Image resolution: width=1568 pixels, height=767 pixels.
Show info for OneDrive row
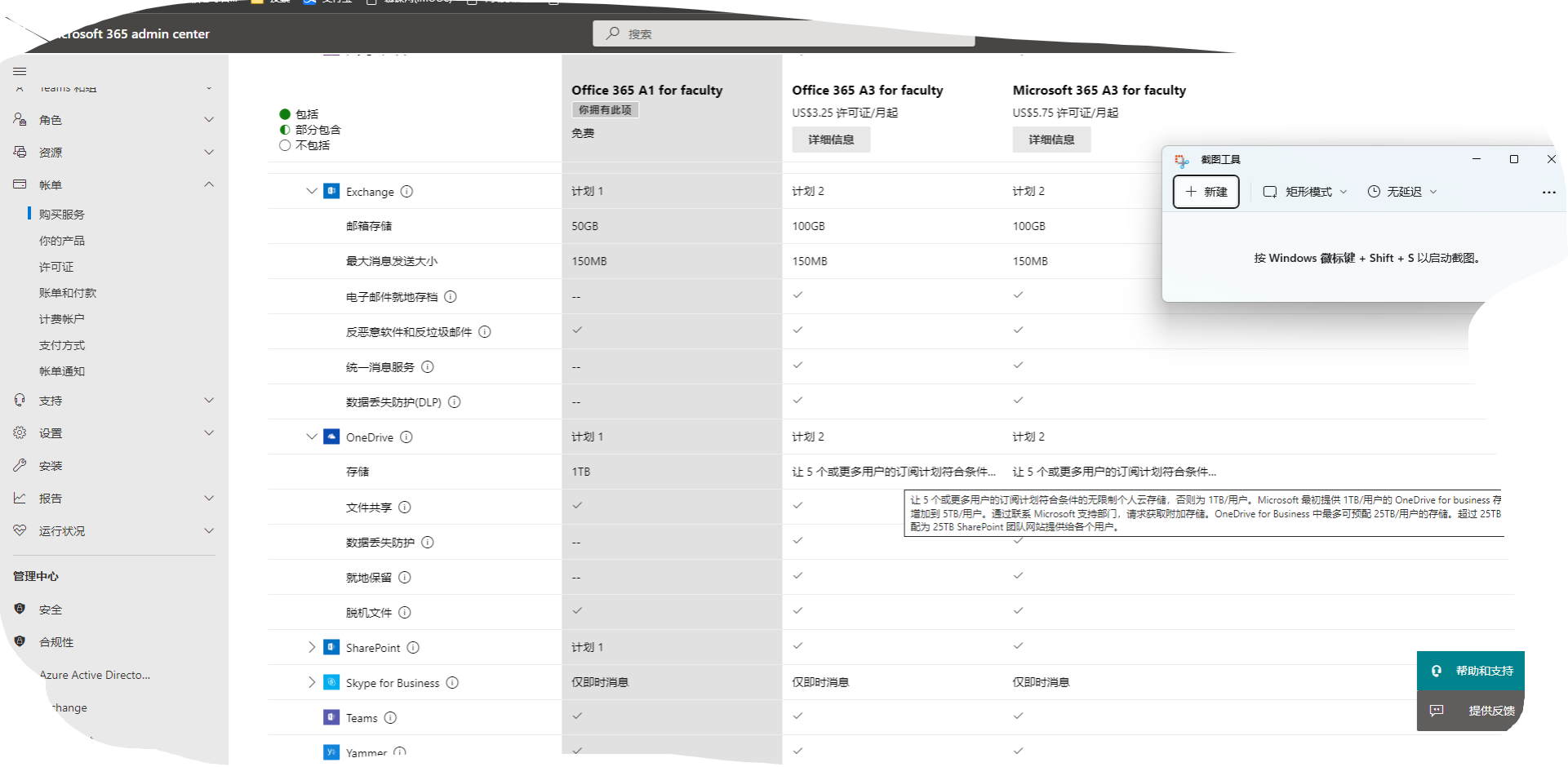406,437
